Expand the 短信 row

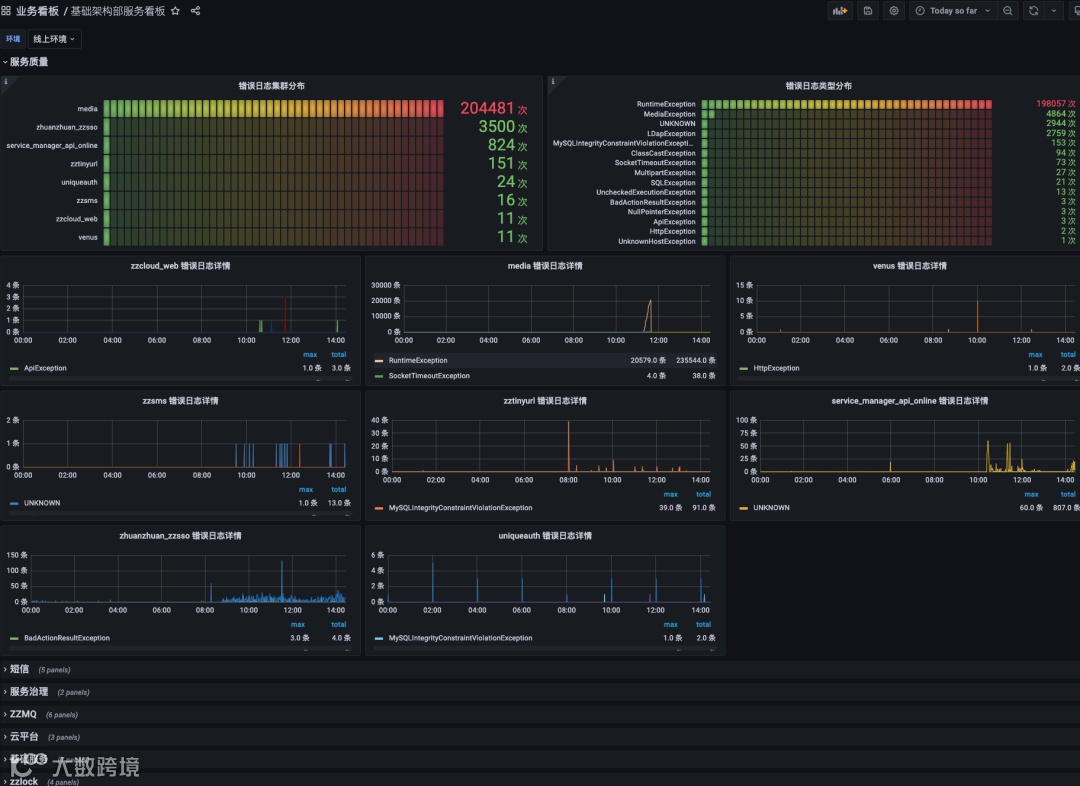point(19,669)
